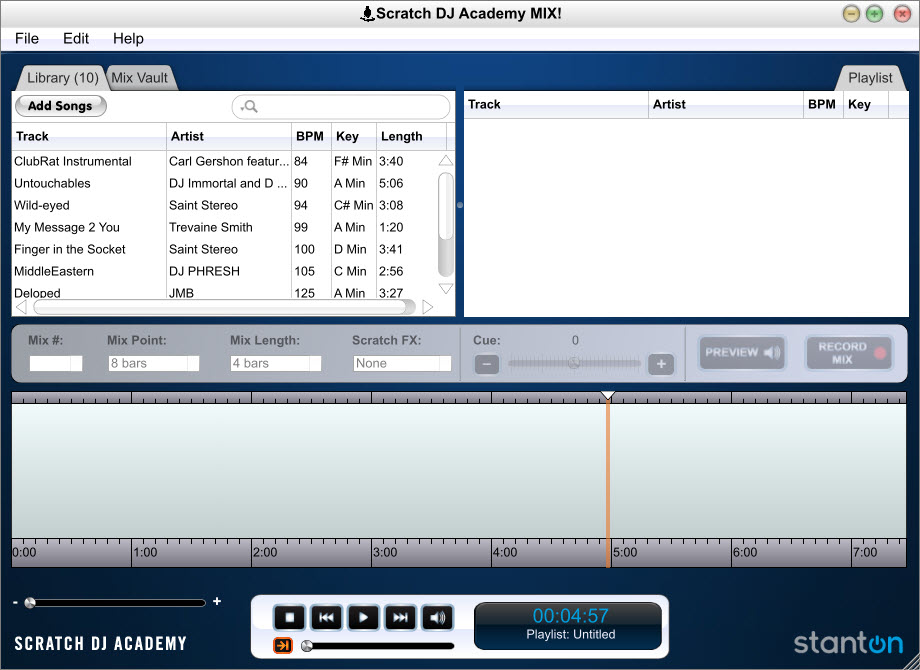Screen dimensions: 920x670
Task: Sort library by Artist column header
Action: click(229, 136)
